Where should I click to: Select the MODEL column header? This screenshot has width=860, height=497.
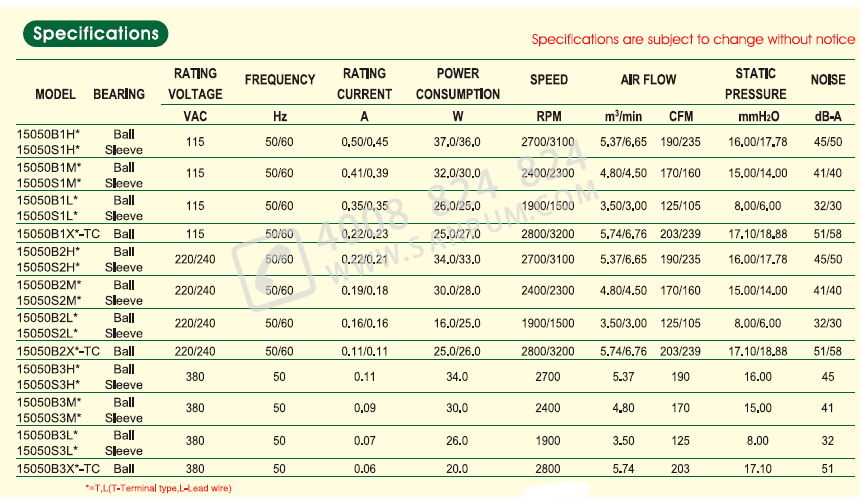pyautogui.click(x=55, y=94)
